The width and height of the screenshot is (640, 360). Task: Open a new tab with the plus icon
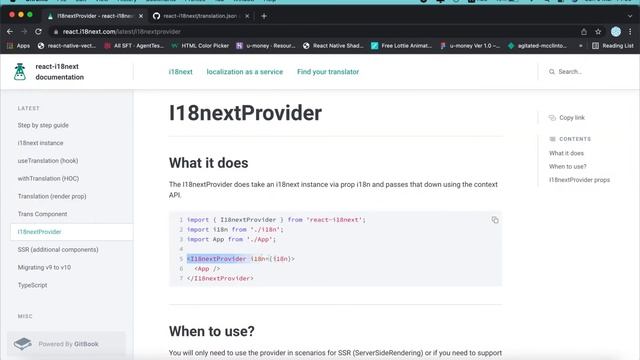(x=264, y=16)
